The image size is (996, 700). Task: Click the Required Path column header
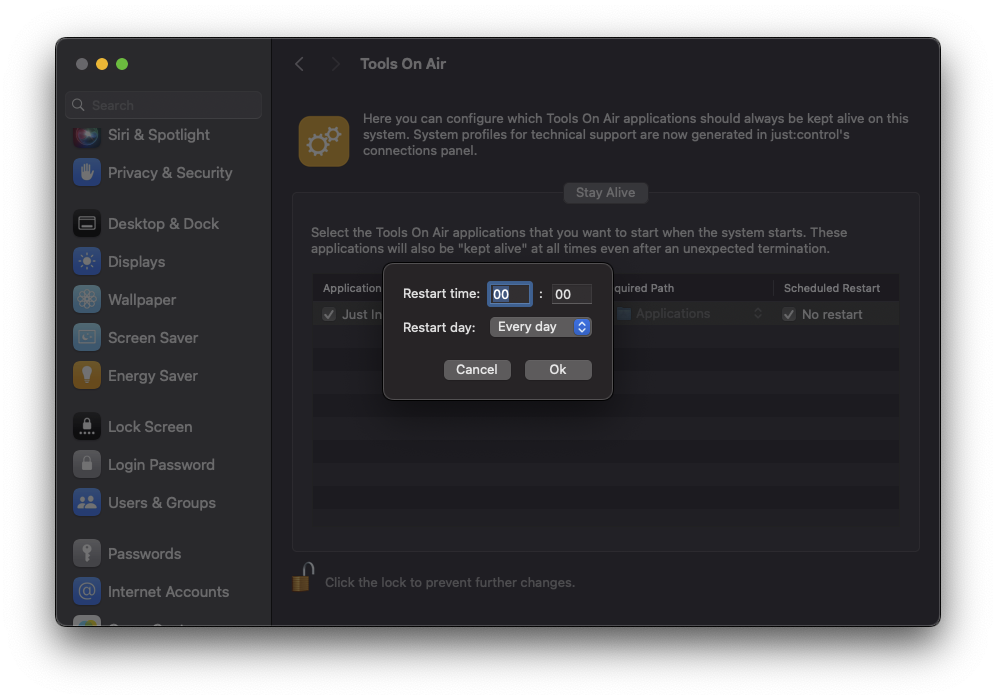pyautogui.click(x=644, y=288)
